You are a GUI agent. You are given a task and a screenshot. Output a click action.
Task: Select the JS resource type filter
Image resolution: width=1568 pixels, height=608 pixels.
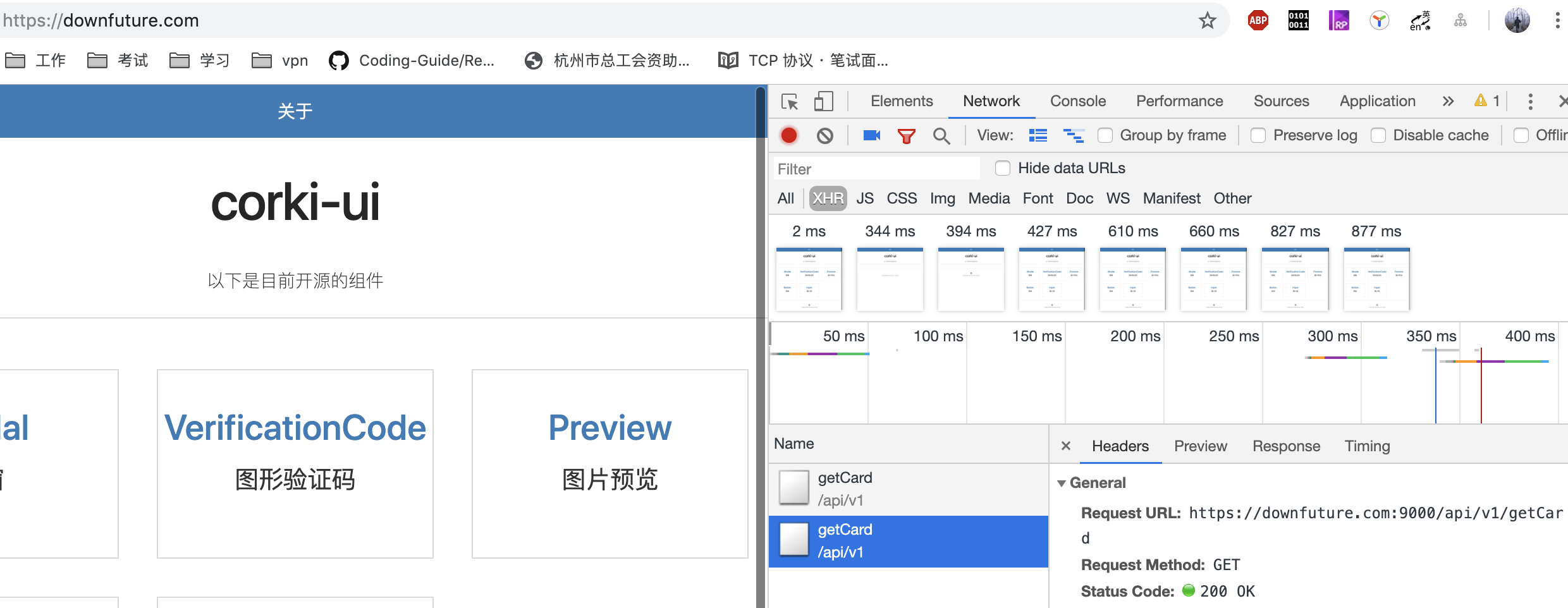click(864, 198)
